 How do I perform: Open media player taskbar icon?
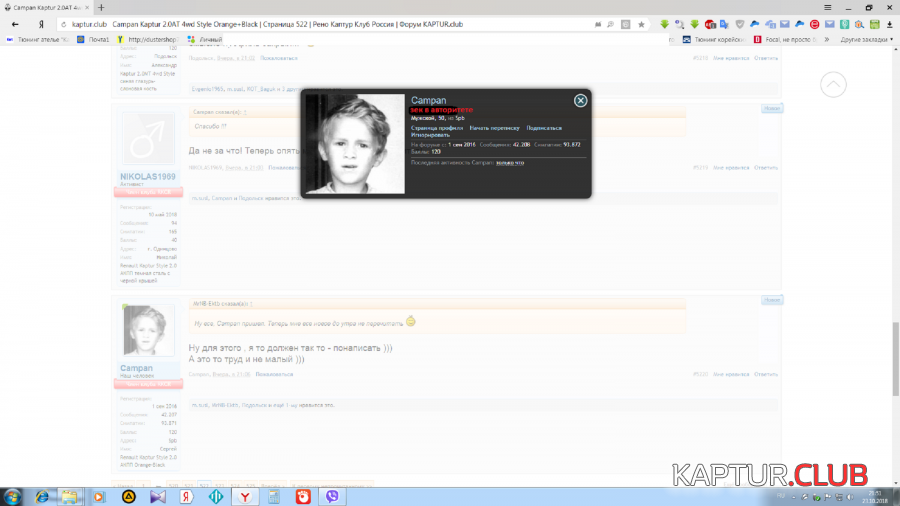click(x=99, y=497)
